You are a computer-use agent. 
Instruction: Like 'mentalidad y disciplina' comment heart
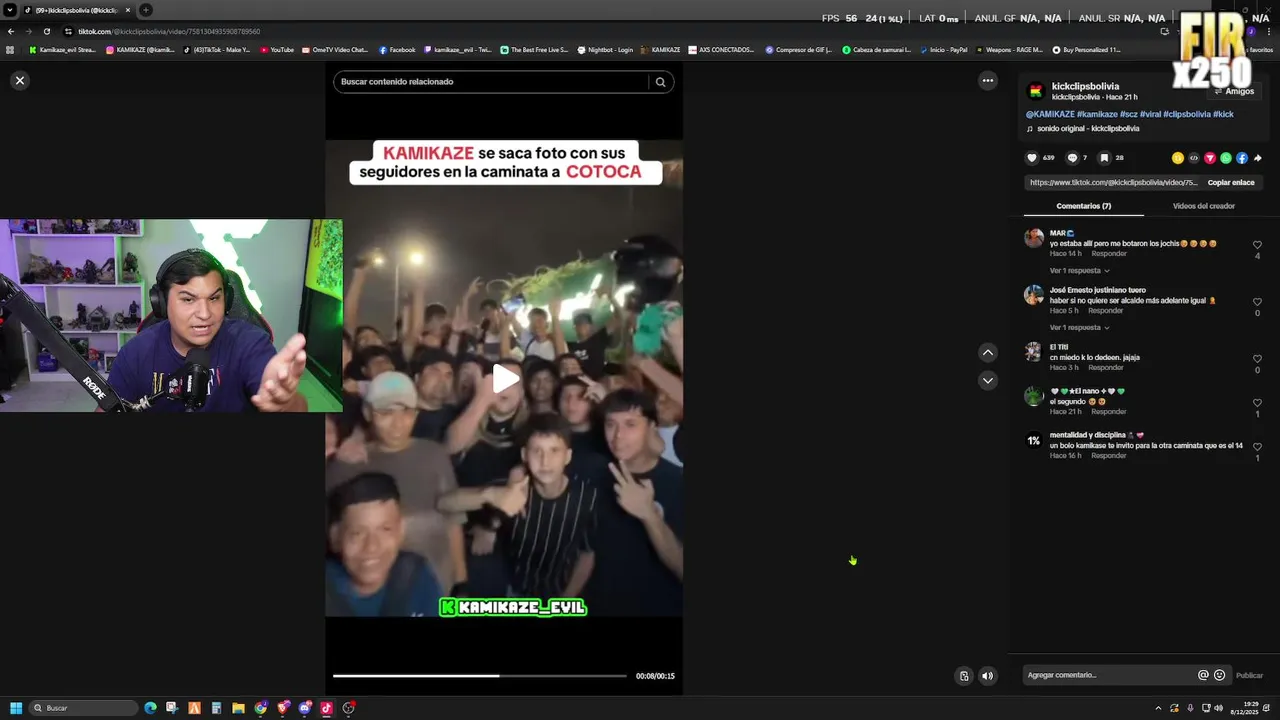[1257, 447]
